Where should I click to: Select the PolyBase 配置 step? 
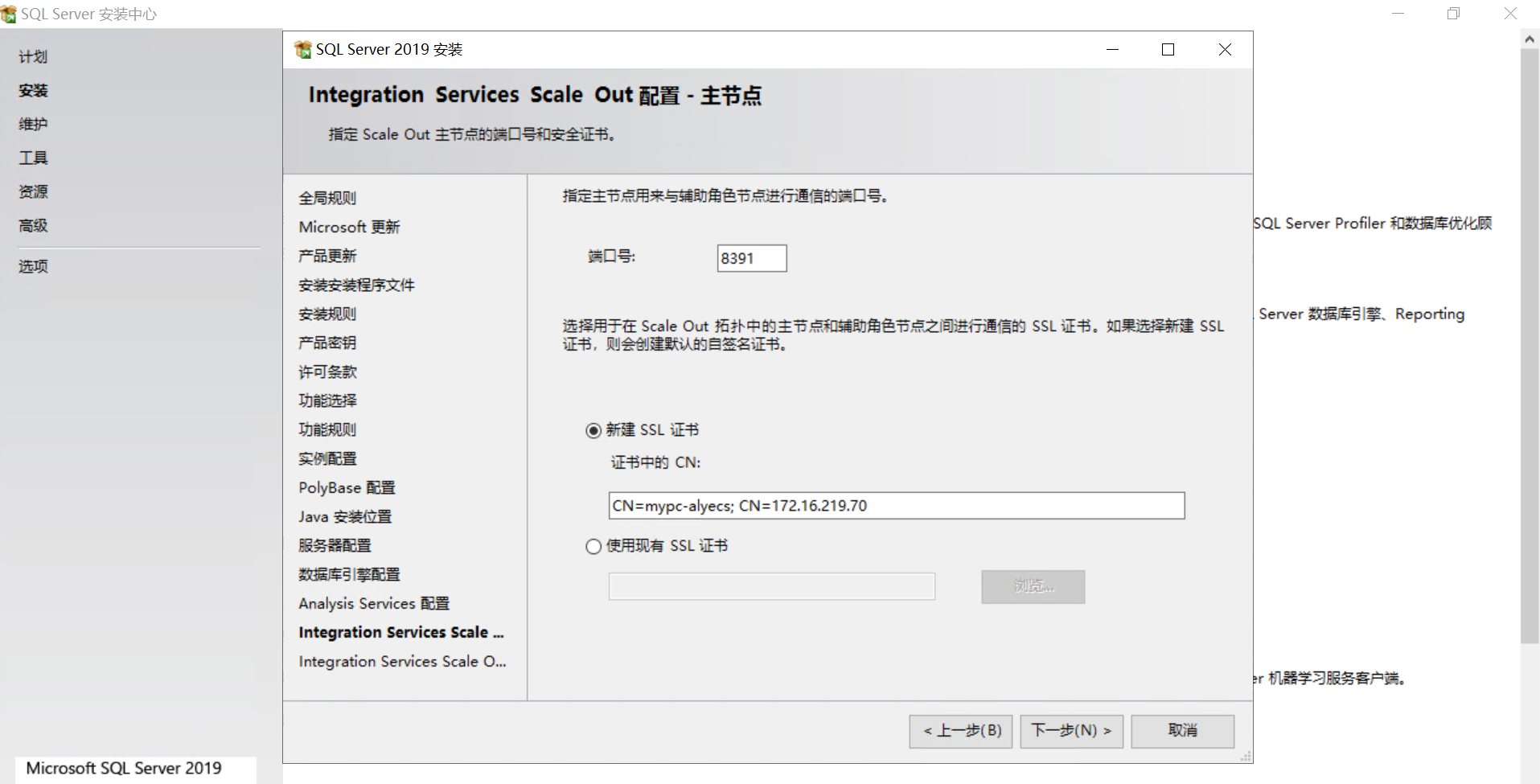[x=347, y=487]
